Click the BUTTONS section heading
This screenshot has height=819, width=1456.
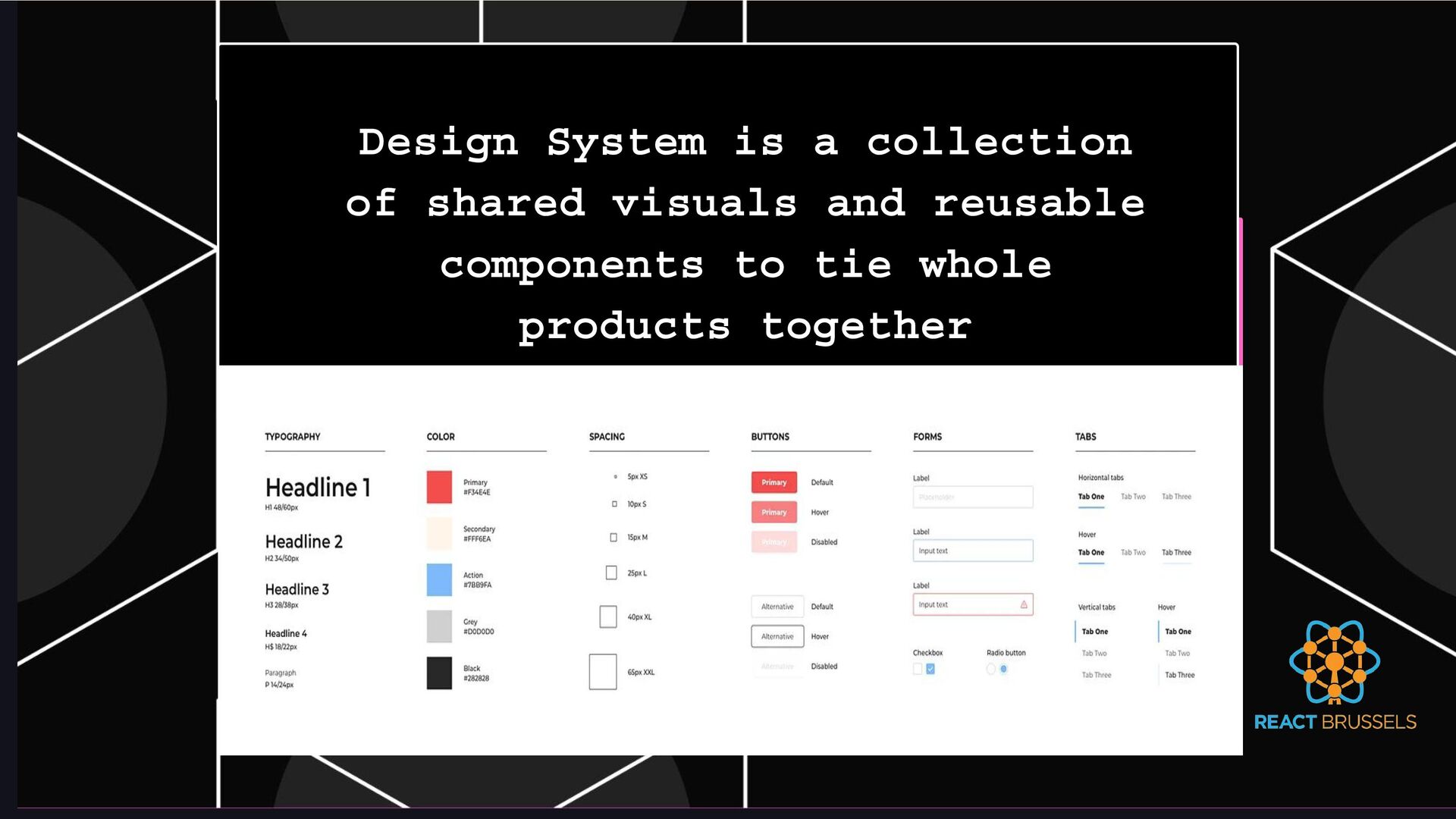[x=770, y=437]
